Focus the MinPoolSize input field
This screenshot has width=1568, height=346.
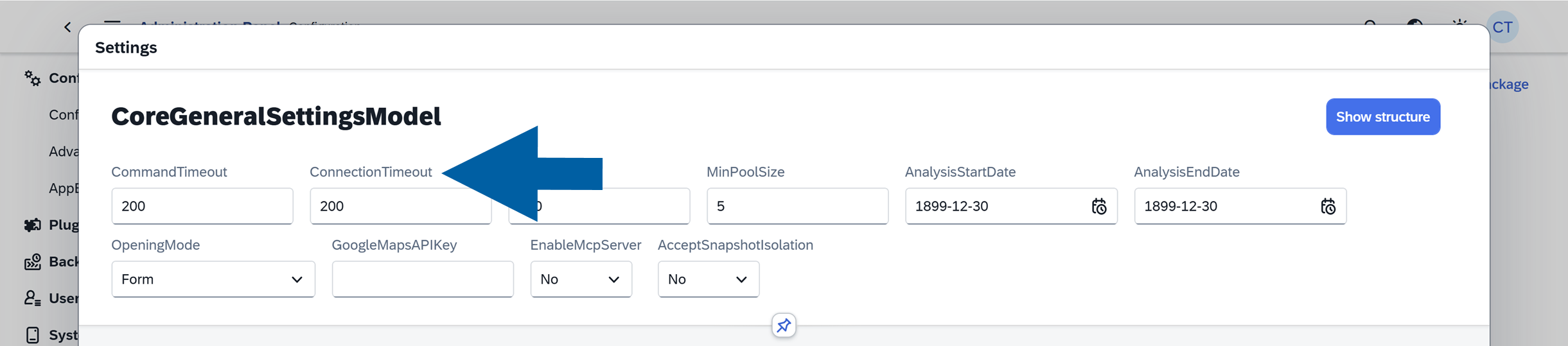pos(798,206)
